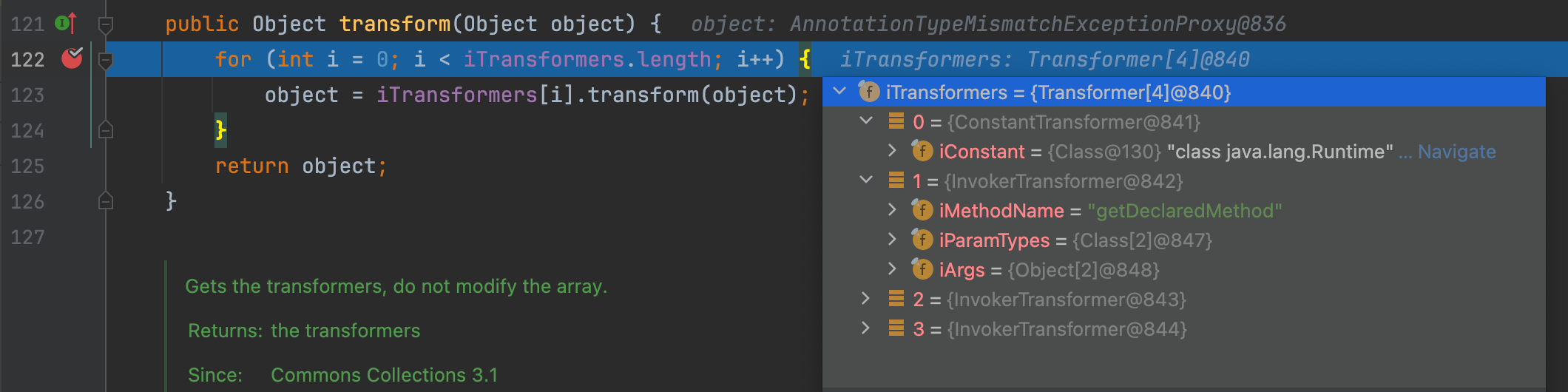Click the array element icon for index 0
The width and height of the screenshot is (1568, 392).
click(896, 122)
